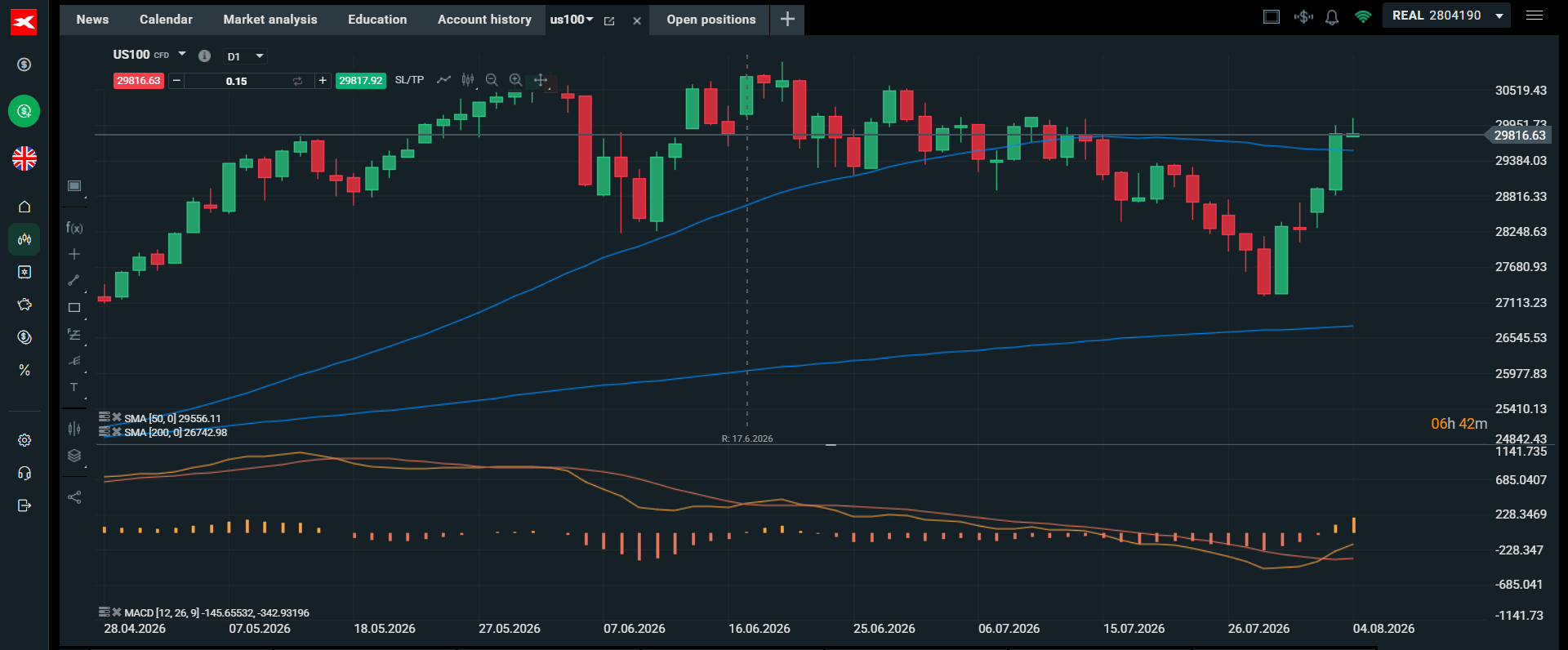
Task: Open the f(x) indicators tool
Action: coord(74,228)
